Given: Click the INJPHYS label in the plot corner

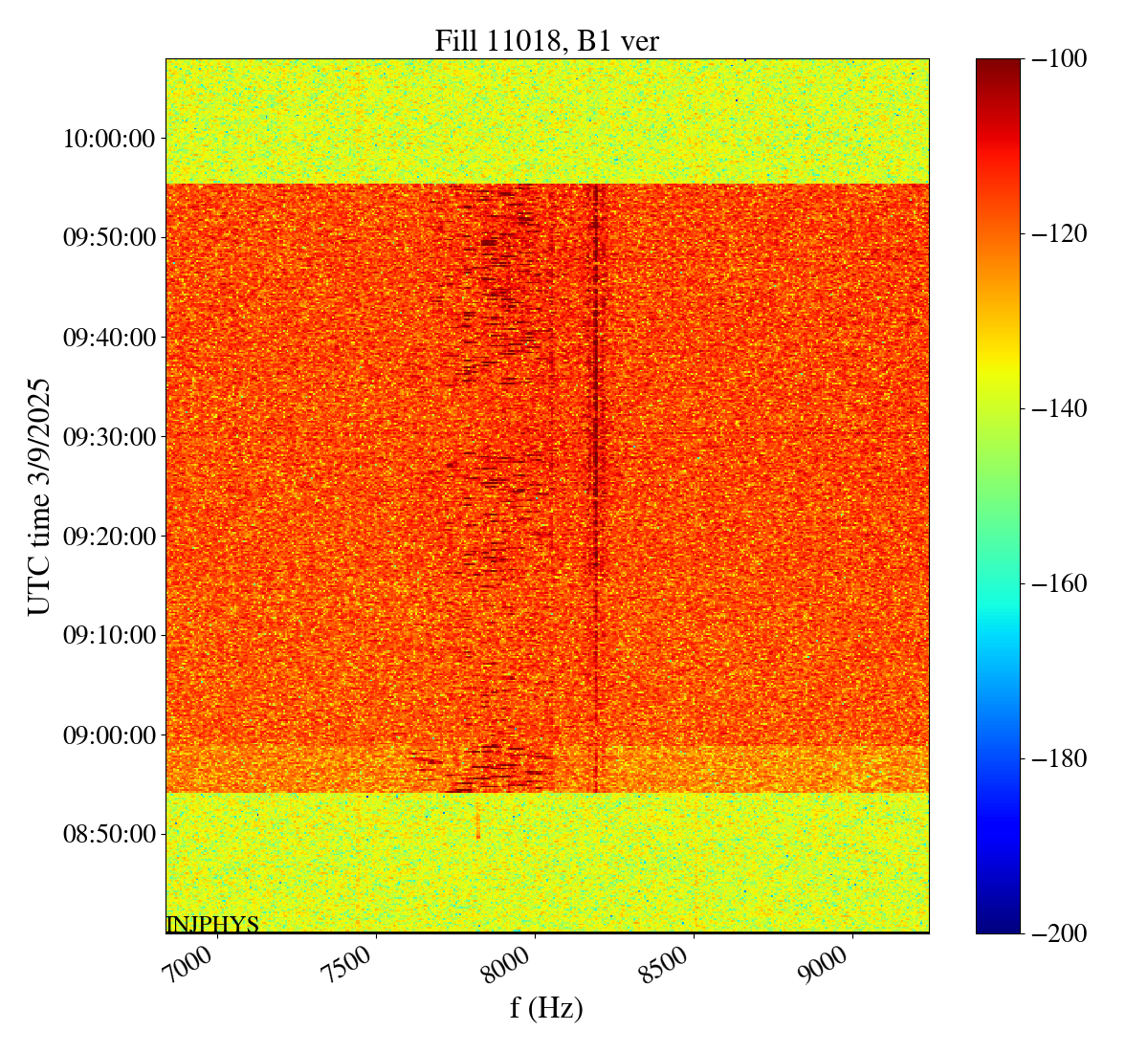Looking at the screenshot, I should pos(212,925).
